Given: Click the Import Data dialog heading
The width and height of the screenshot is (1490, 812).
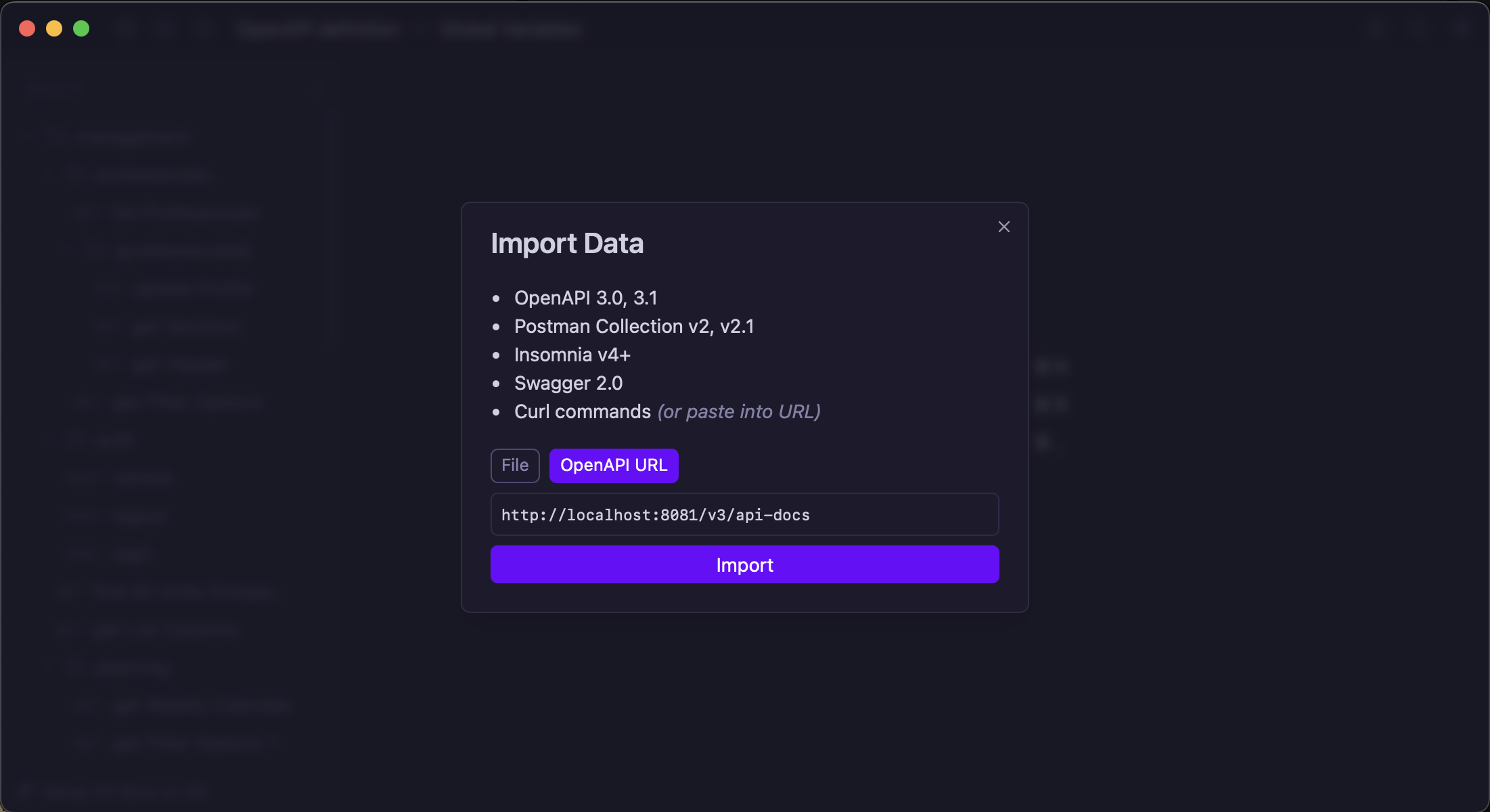Looking at the screenshot, I should pyautogui.click(x=566, y=244).
